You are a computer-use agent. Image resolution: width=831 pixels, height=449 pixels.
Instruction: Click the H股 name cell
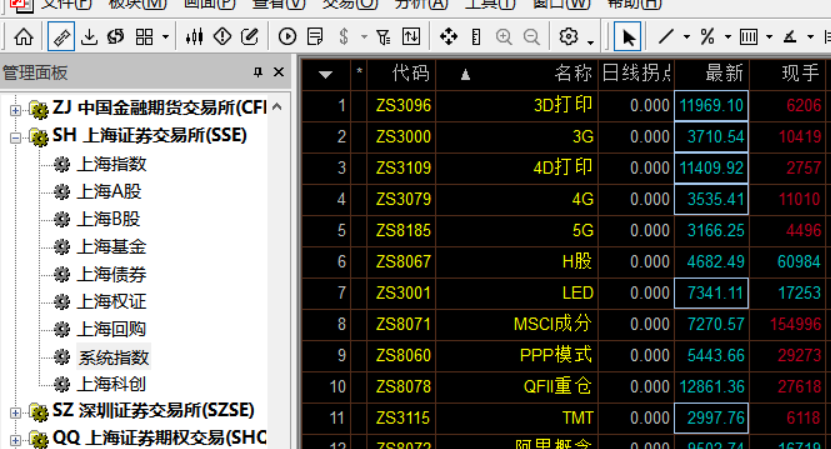tap(577, 261)
